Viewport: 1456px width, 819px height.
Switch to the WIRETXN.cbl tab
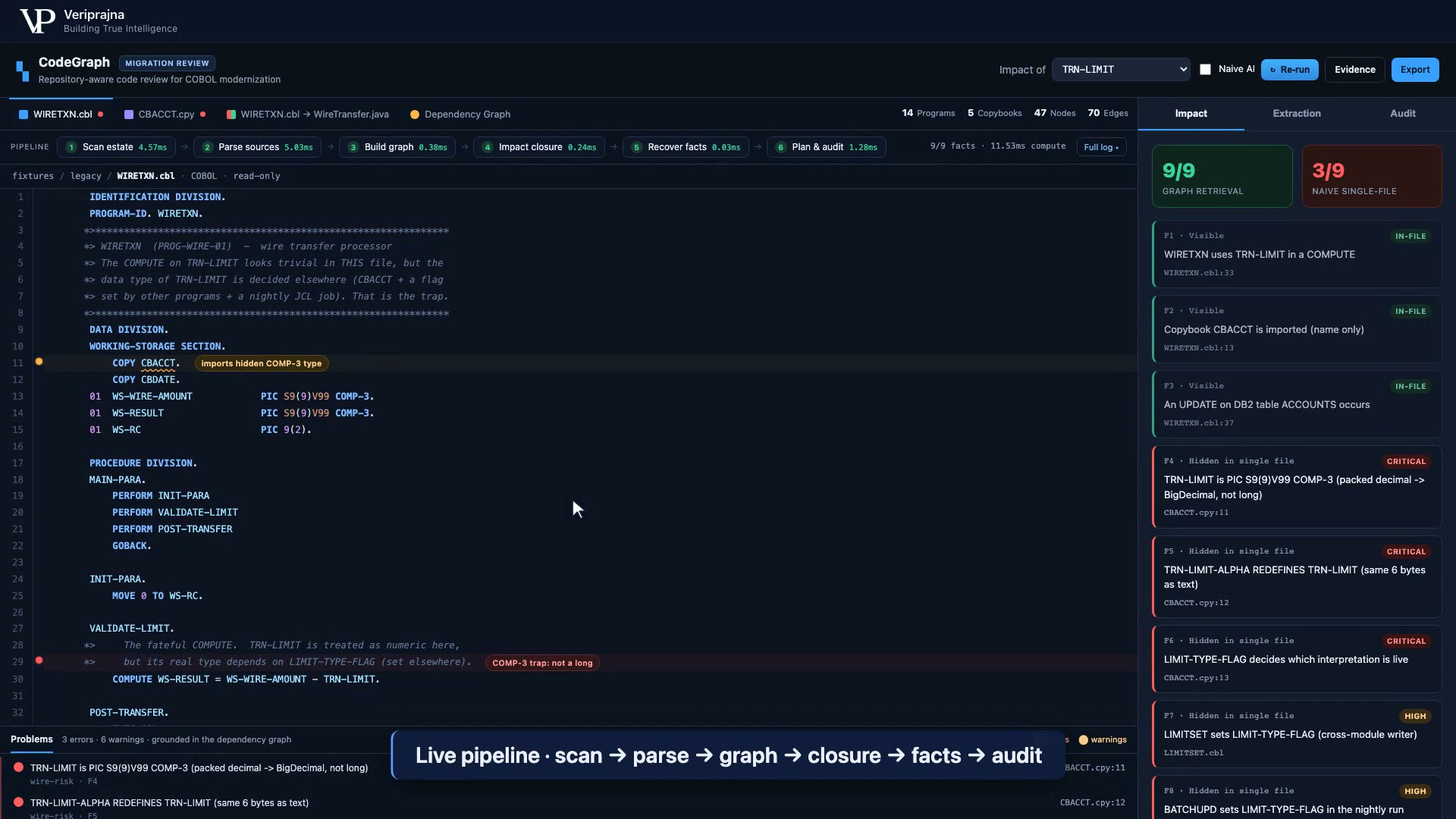click(x=61, y=115)
